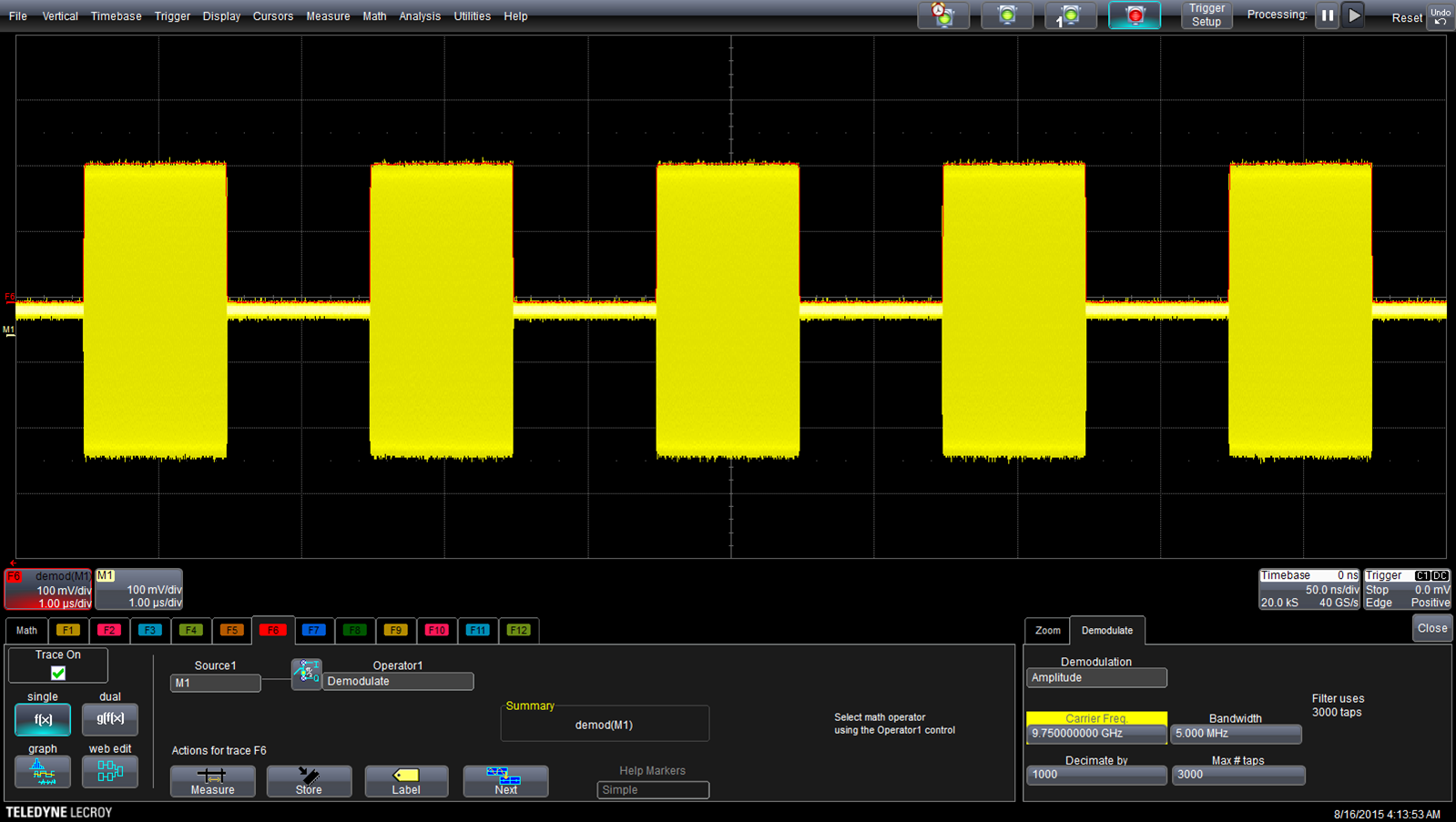Switch to the Zoom tab

click(1048, 630)
